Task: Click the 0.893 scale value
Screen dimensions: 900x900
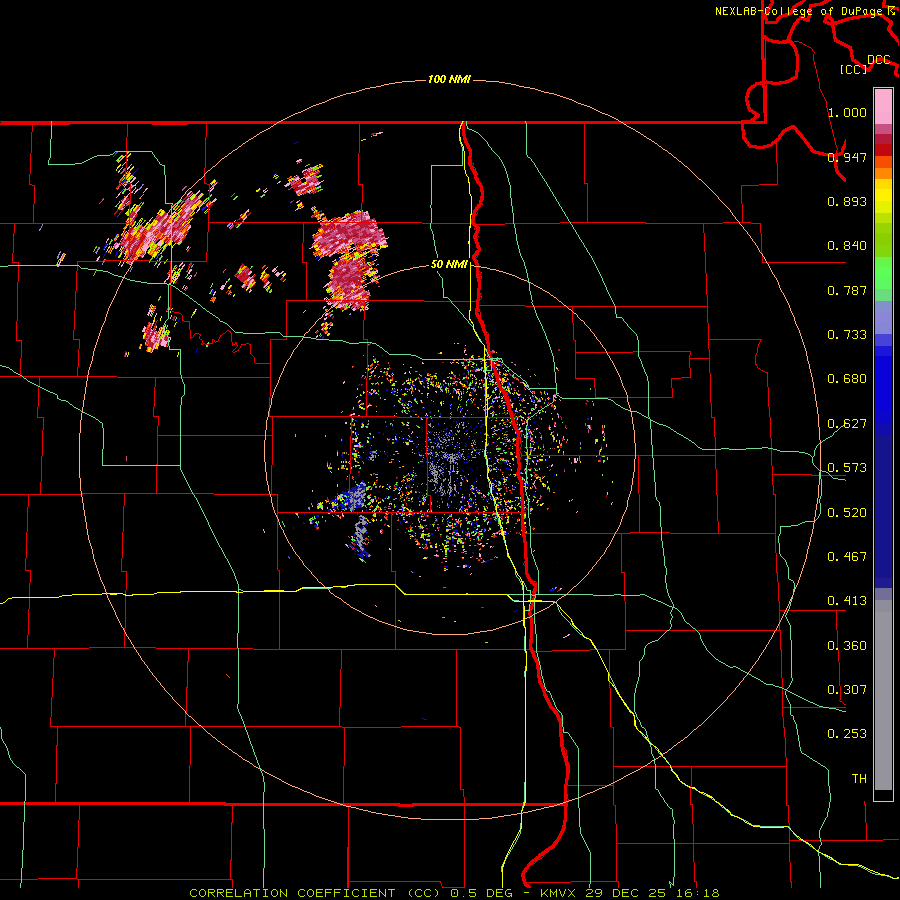Action: point(847,201)
